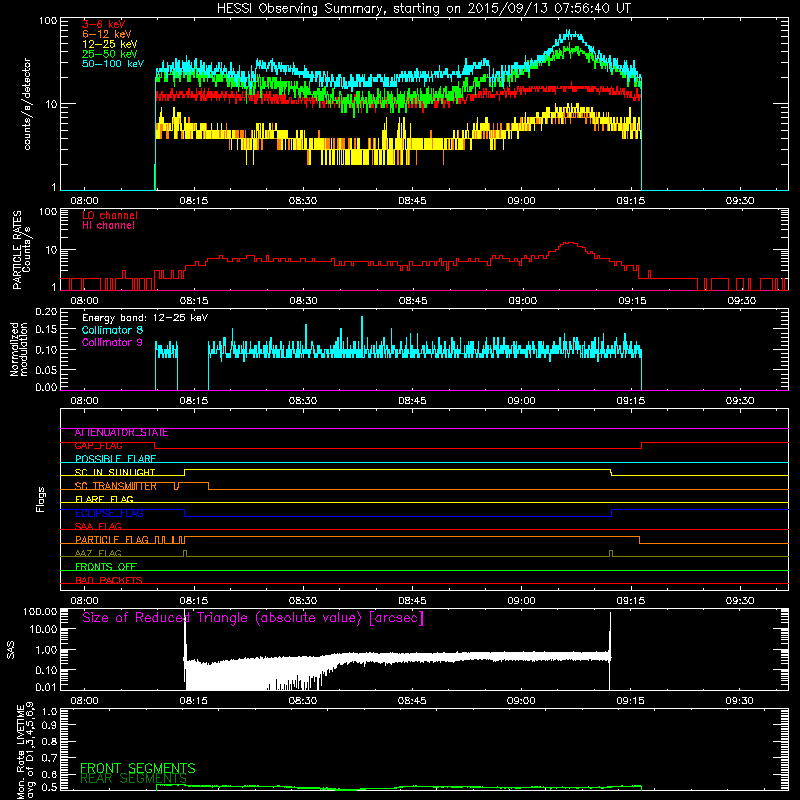Click the SAS axis label
The width and height of the screenshot is (800, 800).
11,650
